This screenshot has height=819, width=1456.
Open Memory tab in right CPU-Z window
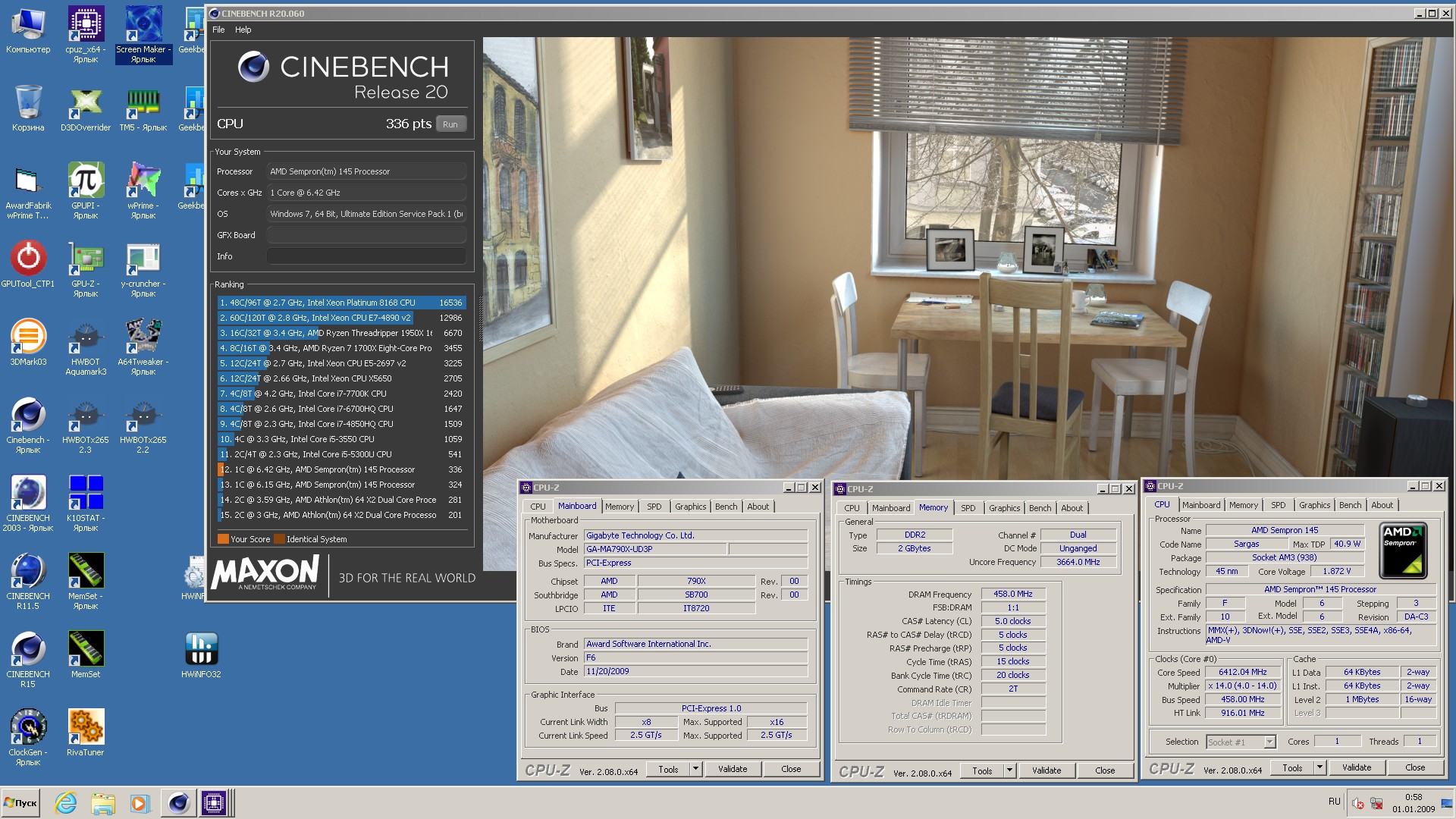coord(1244,505)
